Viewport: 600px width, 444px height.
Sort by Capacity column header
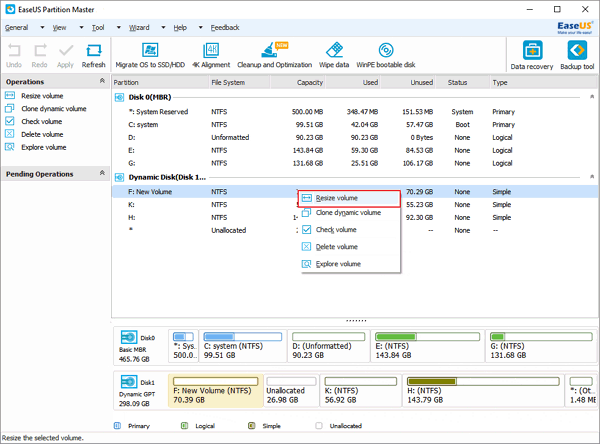tap(298, 82)
